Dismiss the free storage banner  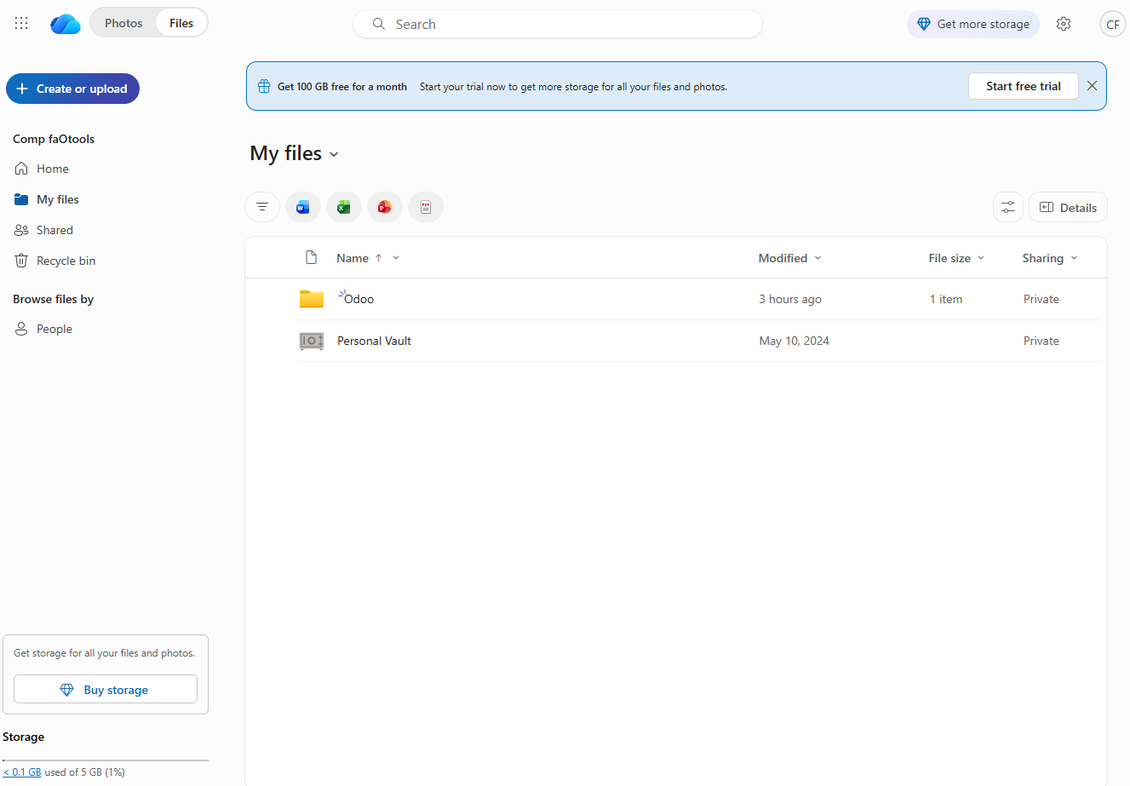(x=1092, y=86)
